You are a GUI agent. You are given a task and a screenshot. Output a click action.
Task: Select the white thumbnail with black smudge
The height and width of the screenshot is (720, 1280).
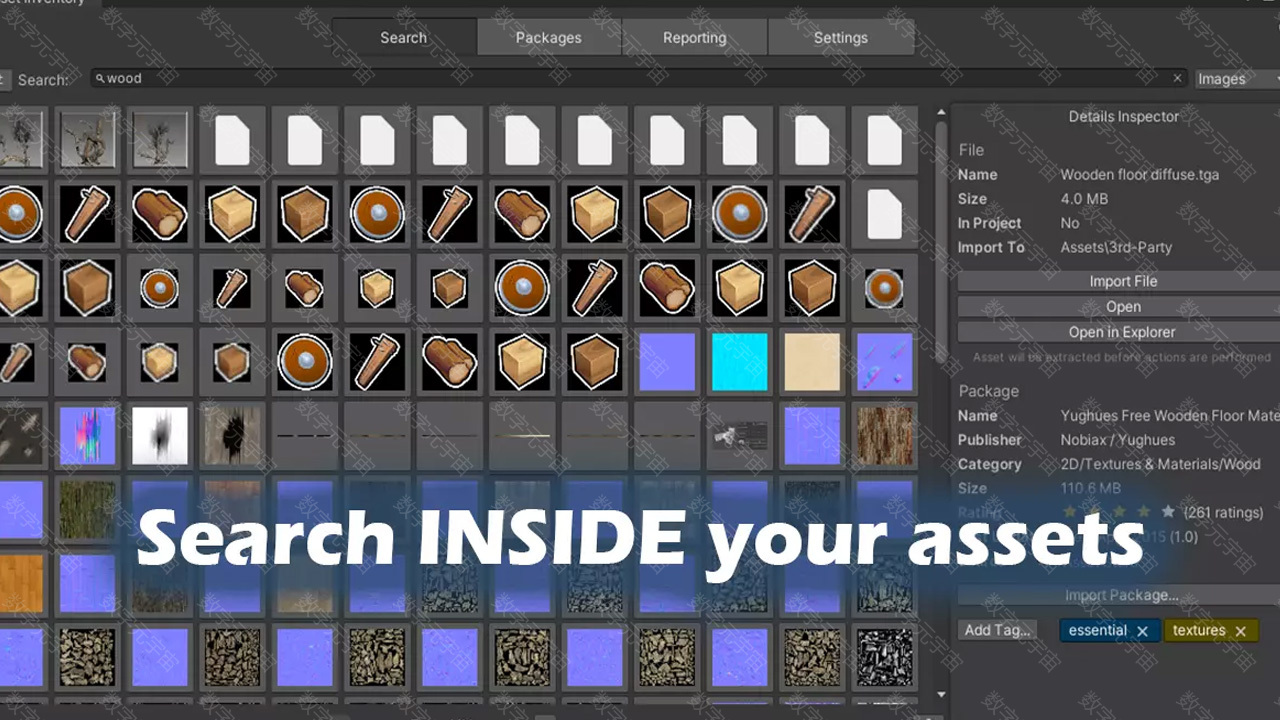tap(160, 435)
